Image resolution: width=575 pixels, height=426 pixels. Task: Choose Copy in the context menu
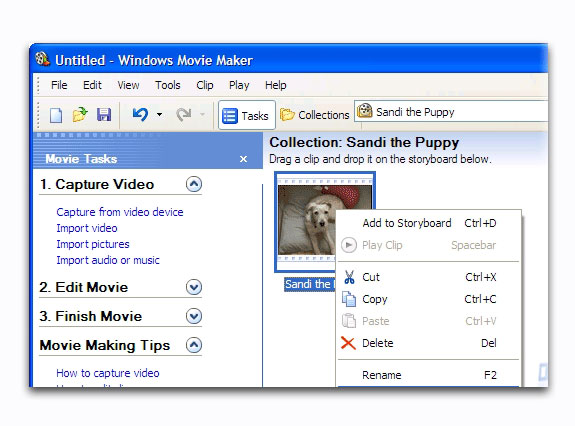tap(428, 299)
